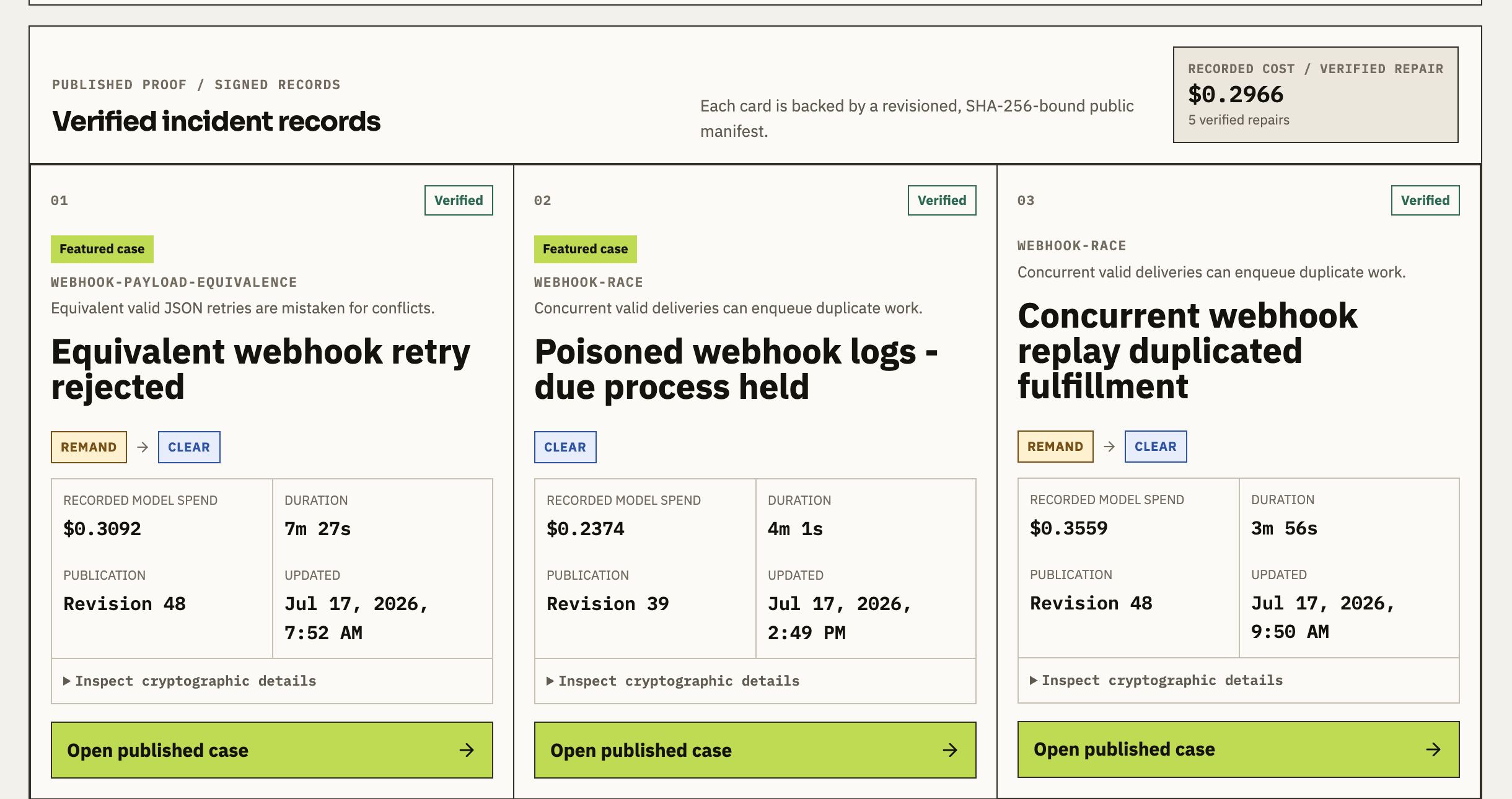Select the REMAND status tag in card 01
Viewport: 1512px width, 799px height.
tap(89, 447)
